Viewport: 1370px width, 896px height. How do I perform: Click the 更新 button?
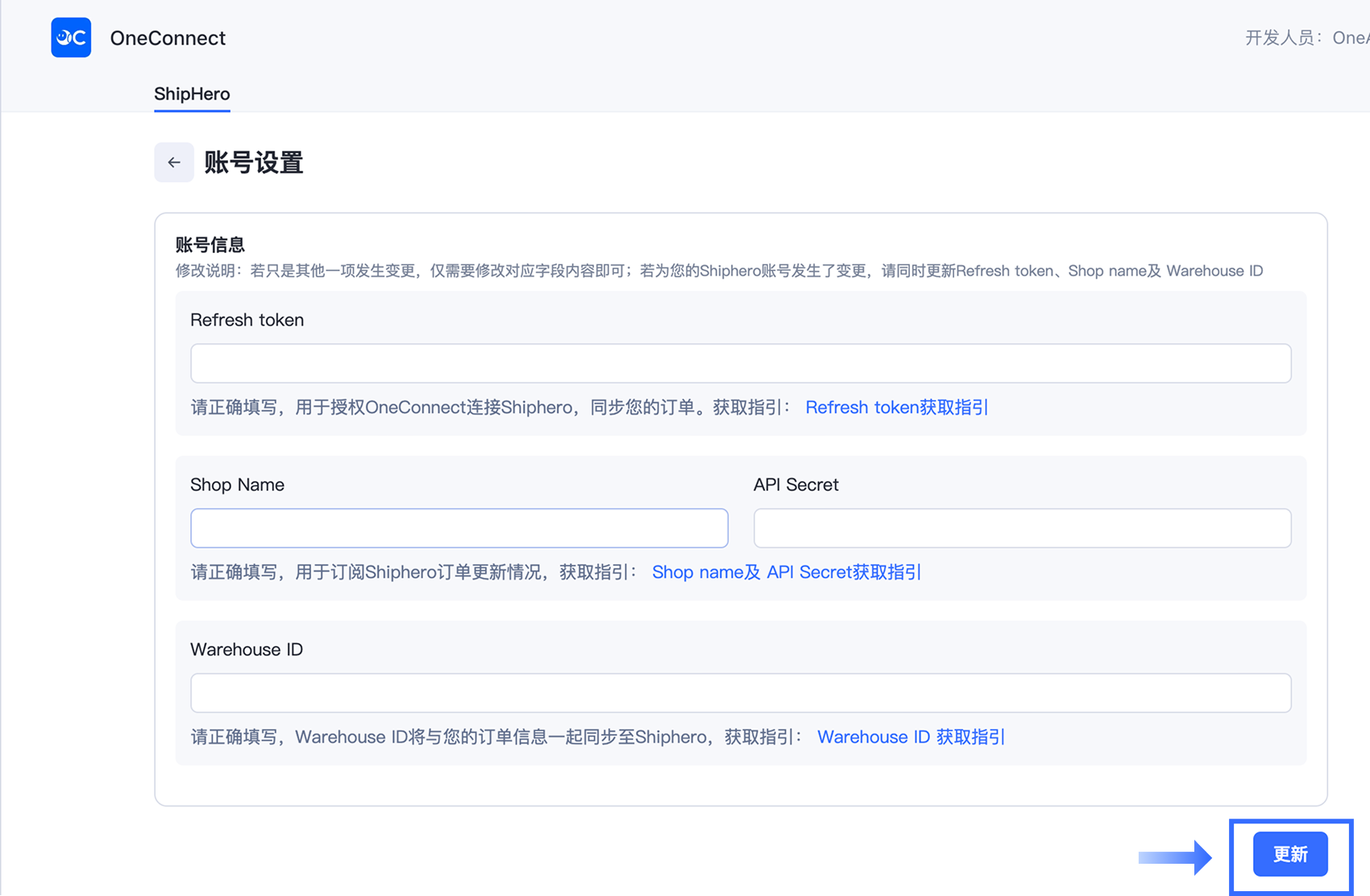(x=1290, y=854)
